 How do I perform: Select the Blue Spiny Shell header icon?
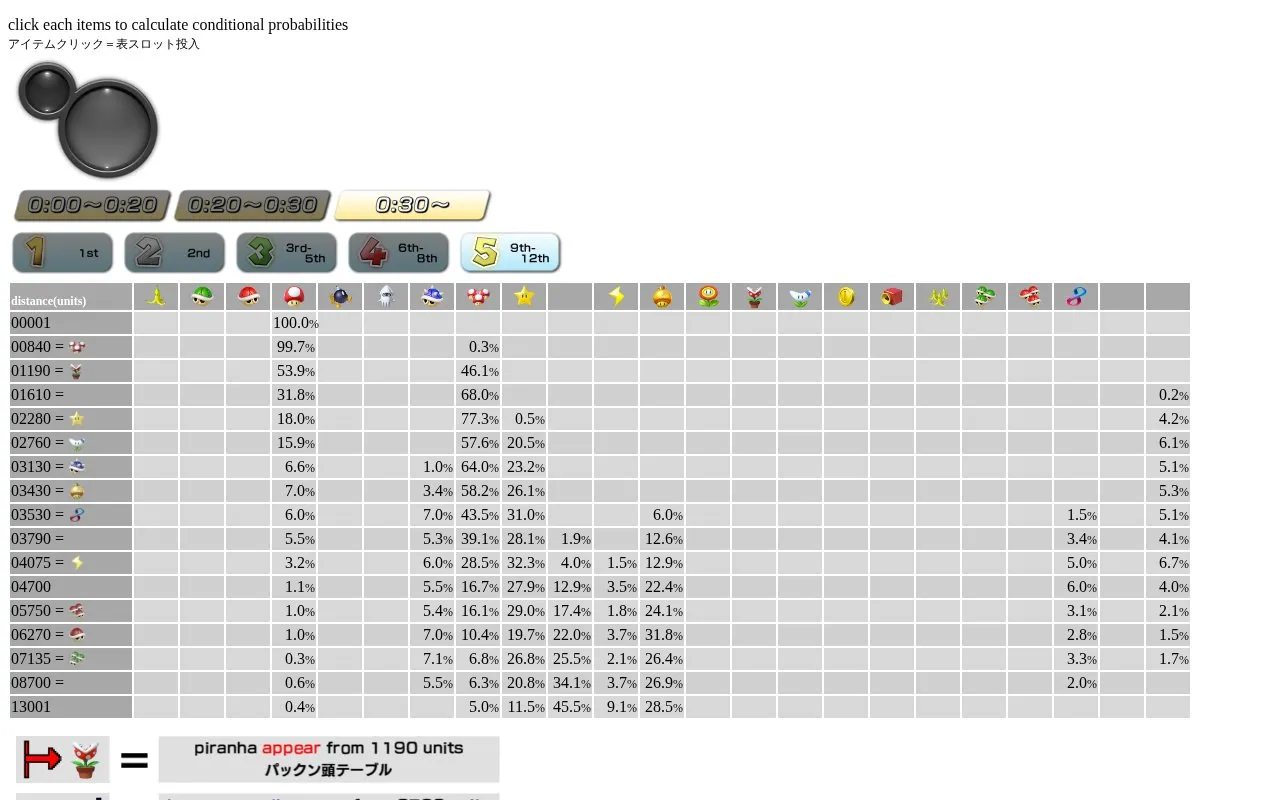pos(432,296)
